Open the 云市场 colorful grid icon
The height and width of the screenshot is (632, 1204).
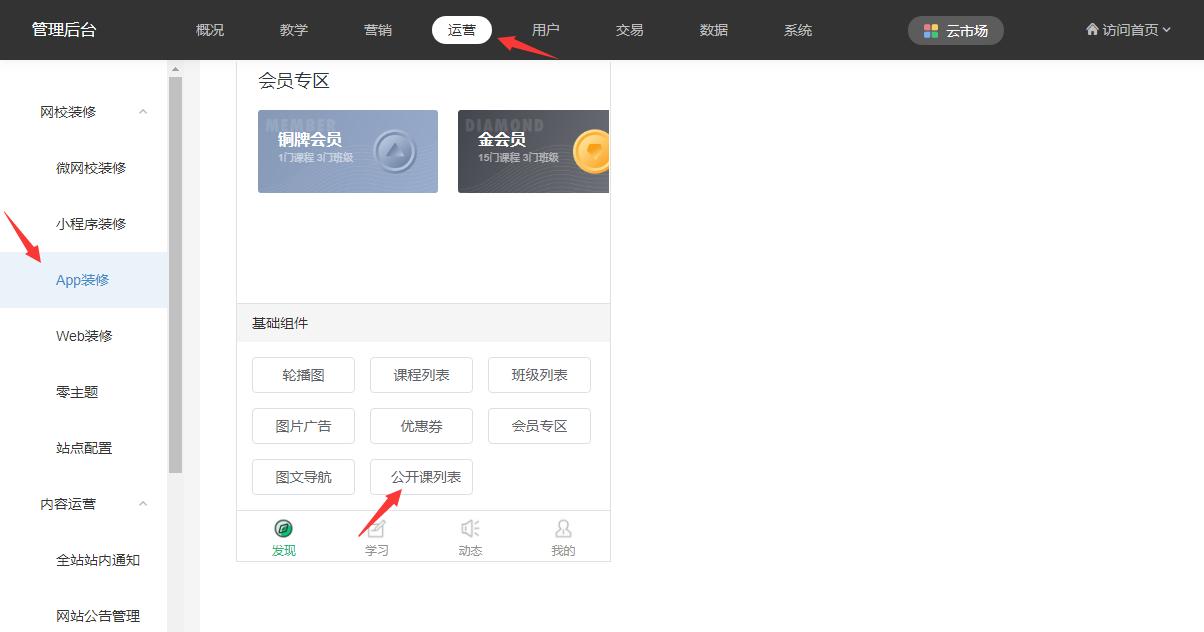[931, 31]
